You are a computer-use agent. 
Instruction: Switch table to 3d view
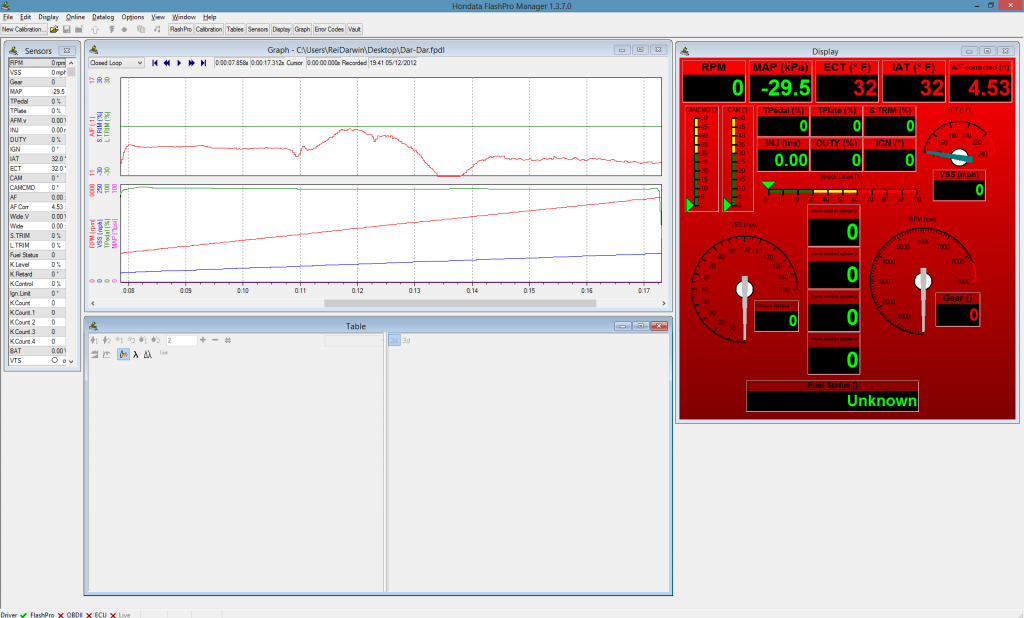[x=406, y=340]
